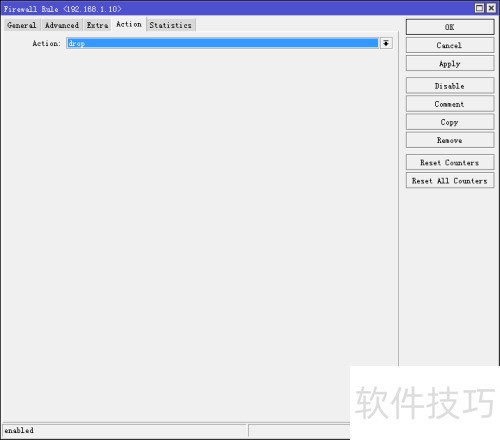View the Statistics tab

click(171, 25)
